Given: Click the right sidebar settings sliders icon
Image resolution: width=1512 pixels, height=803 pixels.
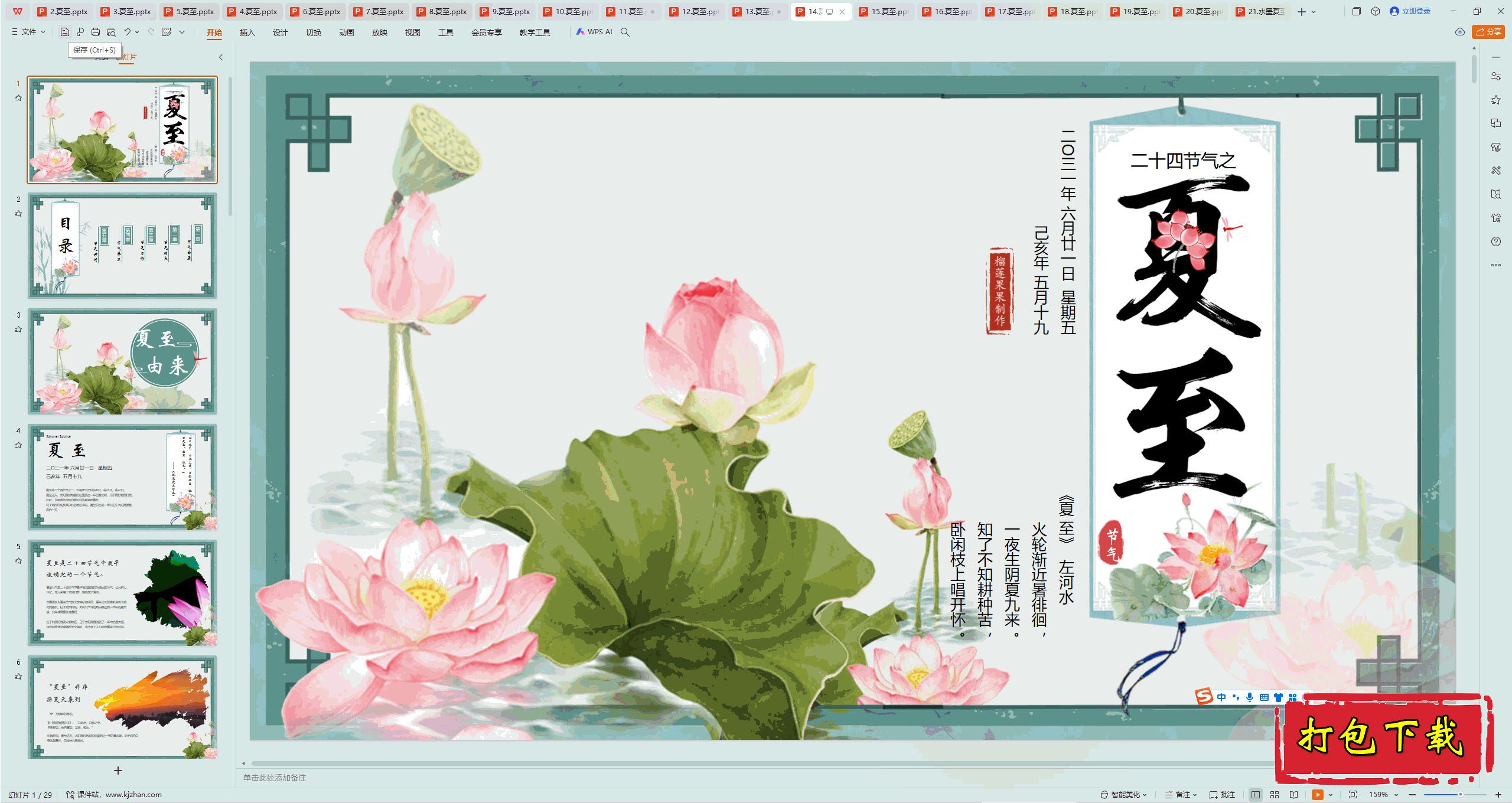Looking at the screenshot, I should click(x=1496, y=76).
